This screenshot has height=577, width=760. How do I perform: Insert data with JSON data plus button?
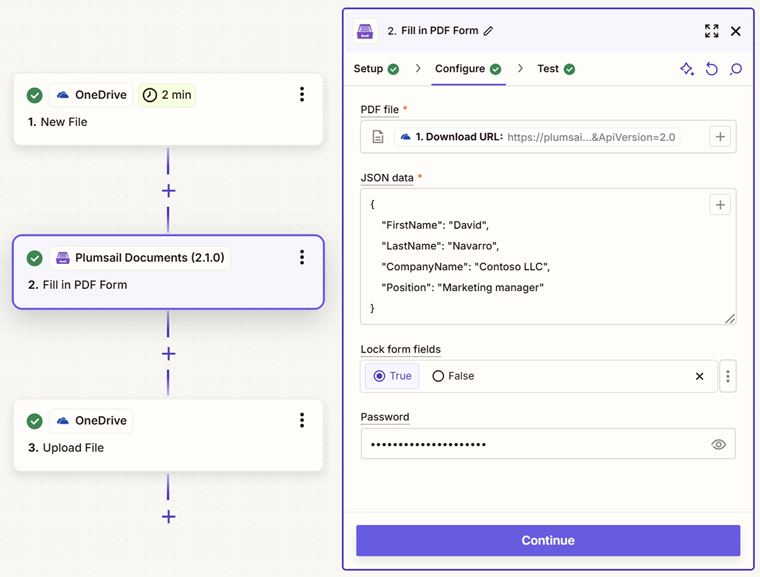[720, 205]
